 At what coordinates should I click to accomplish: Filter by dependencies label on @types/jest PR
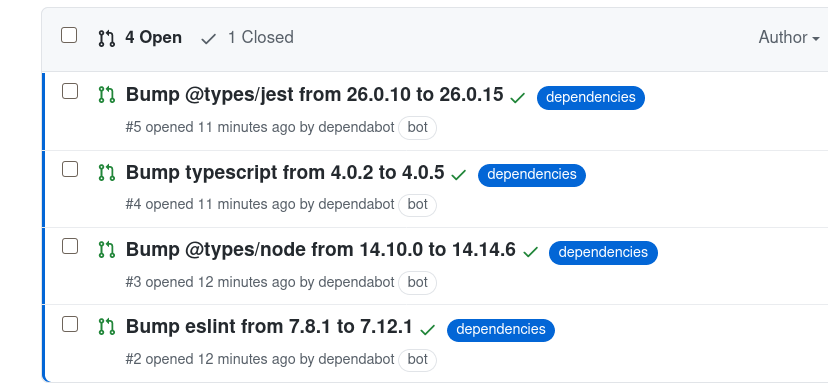[x=591, y=98]
